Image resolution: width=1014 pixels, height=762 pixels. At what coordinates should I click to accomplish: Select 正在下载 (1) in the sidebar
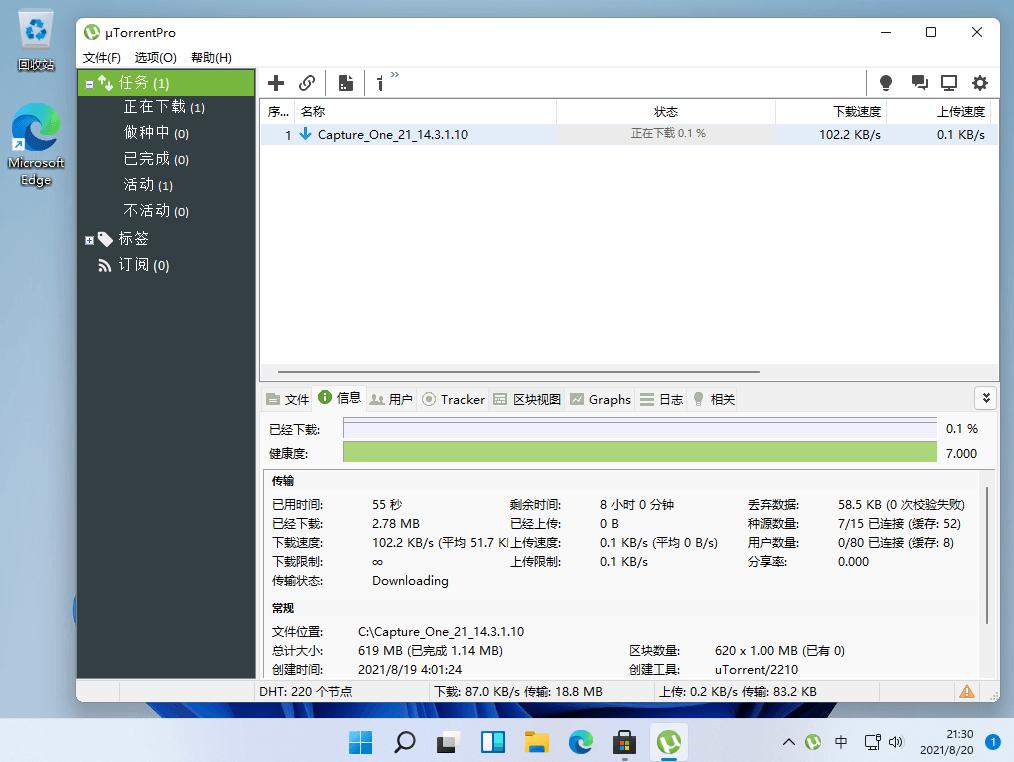point(164,107)
